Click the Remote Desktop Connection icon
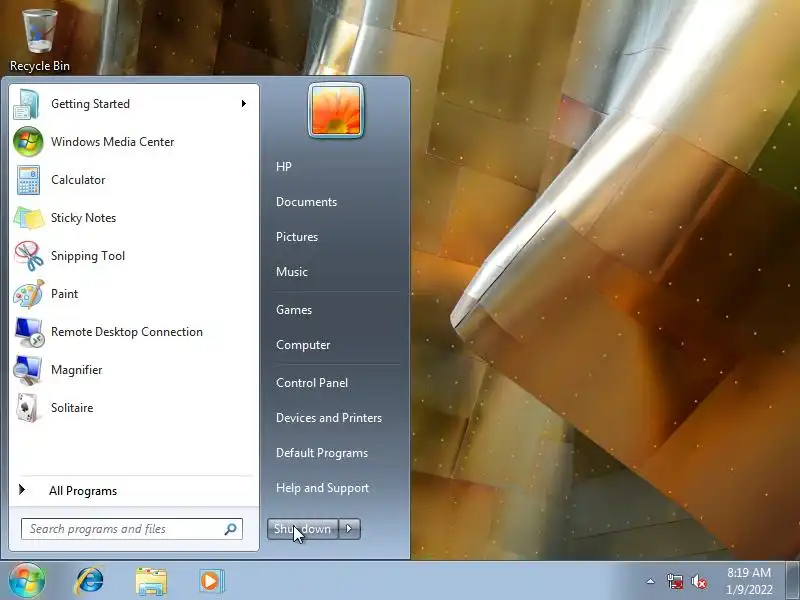The width and height of the screenshot is (800, 600). 29,332
